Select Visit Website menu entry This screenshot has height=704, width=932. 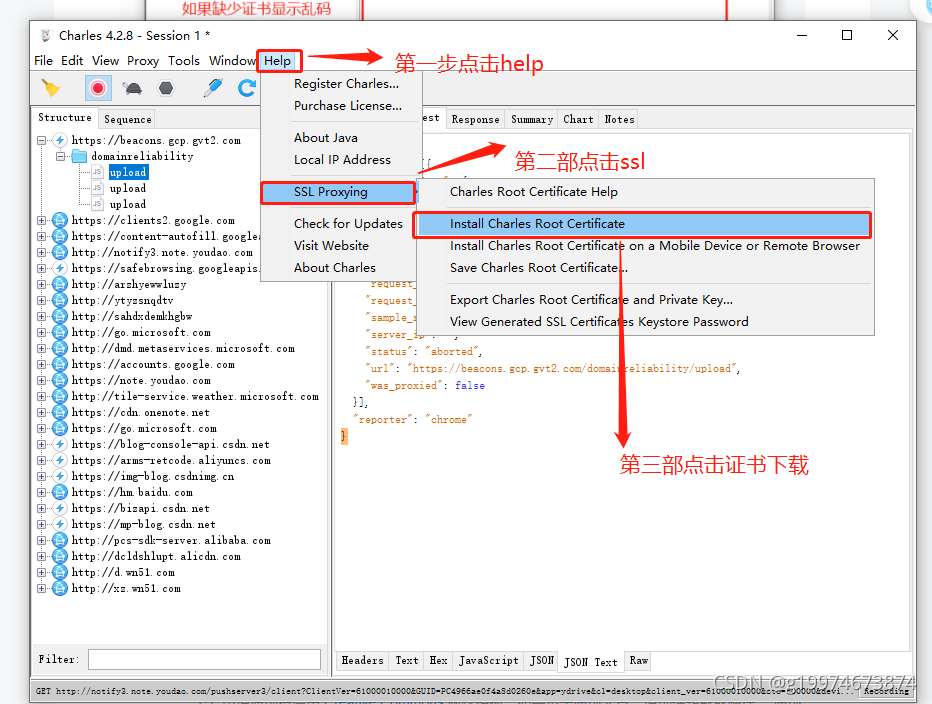331,246
